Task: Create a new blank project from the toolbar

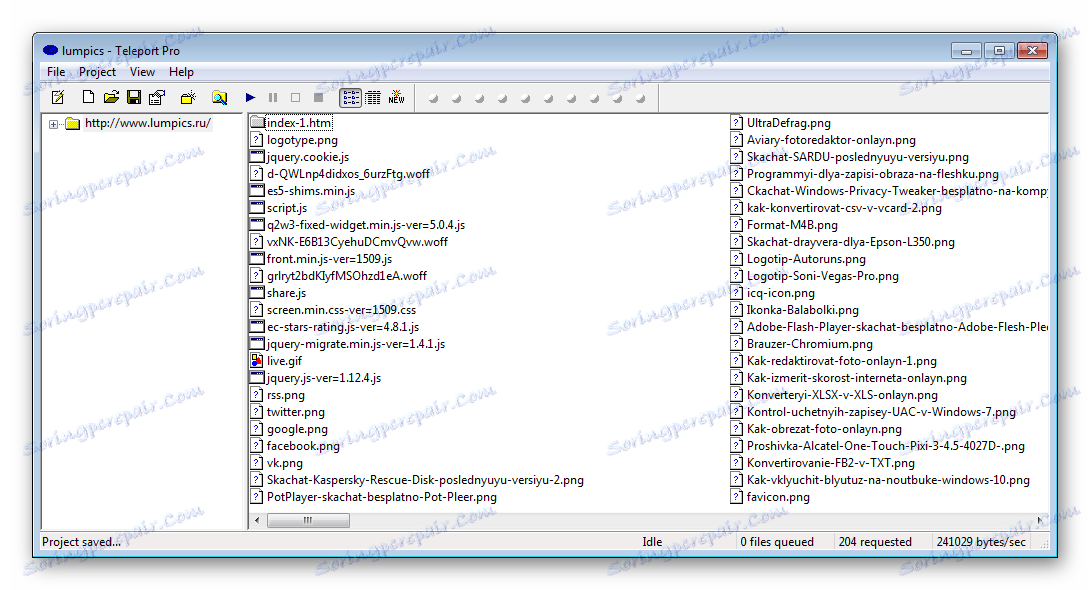Action: coord(88,97)
